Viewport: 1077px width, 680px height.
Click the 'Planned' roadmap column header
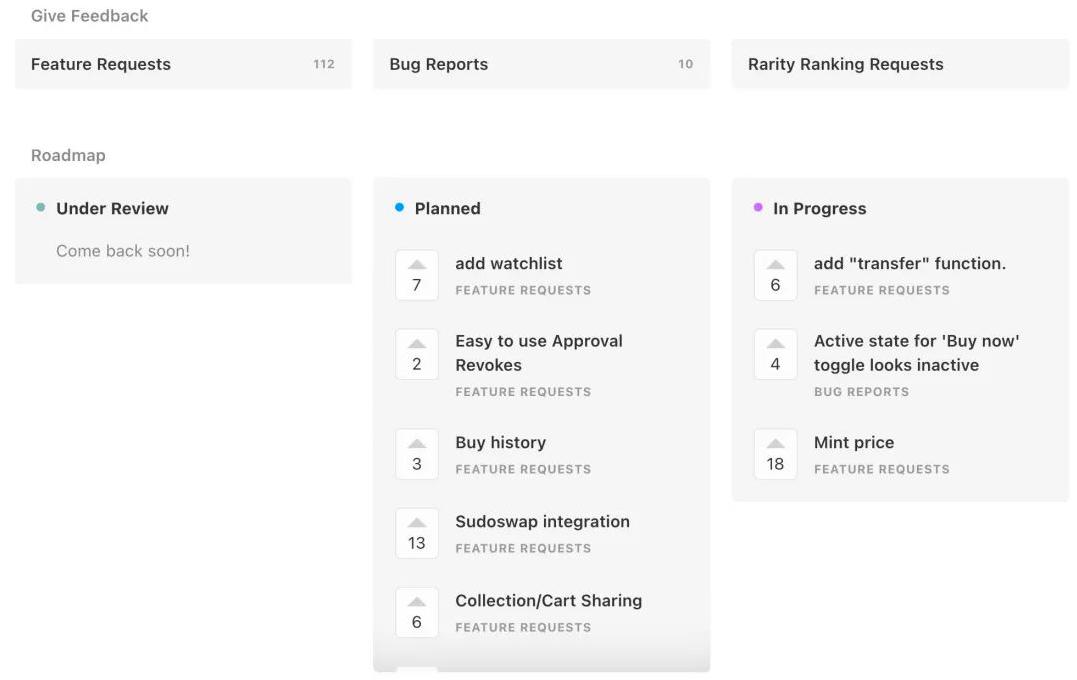click(447, 209)
